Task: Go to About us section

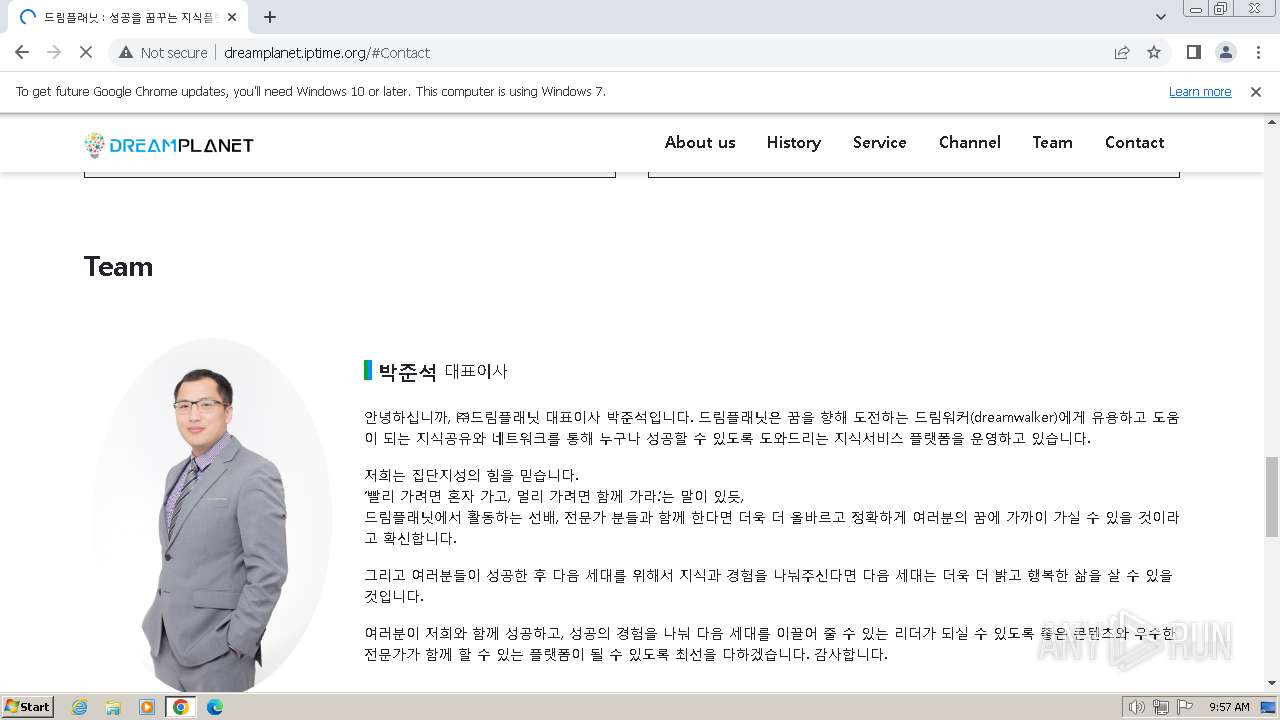Action: click(x=700, y=142)
